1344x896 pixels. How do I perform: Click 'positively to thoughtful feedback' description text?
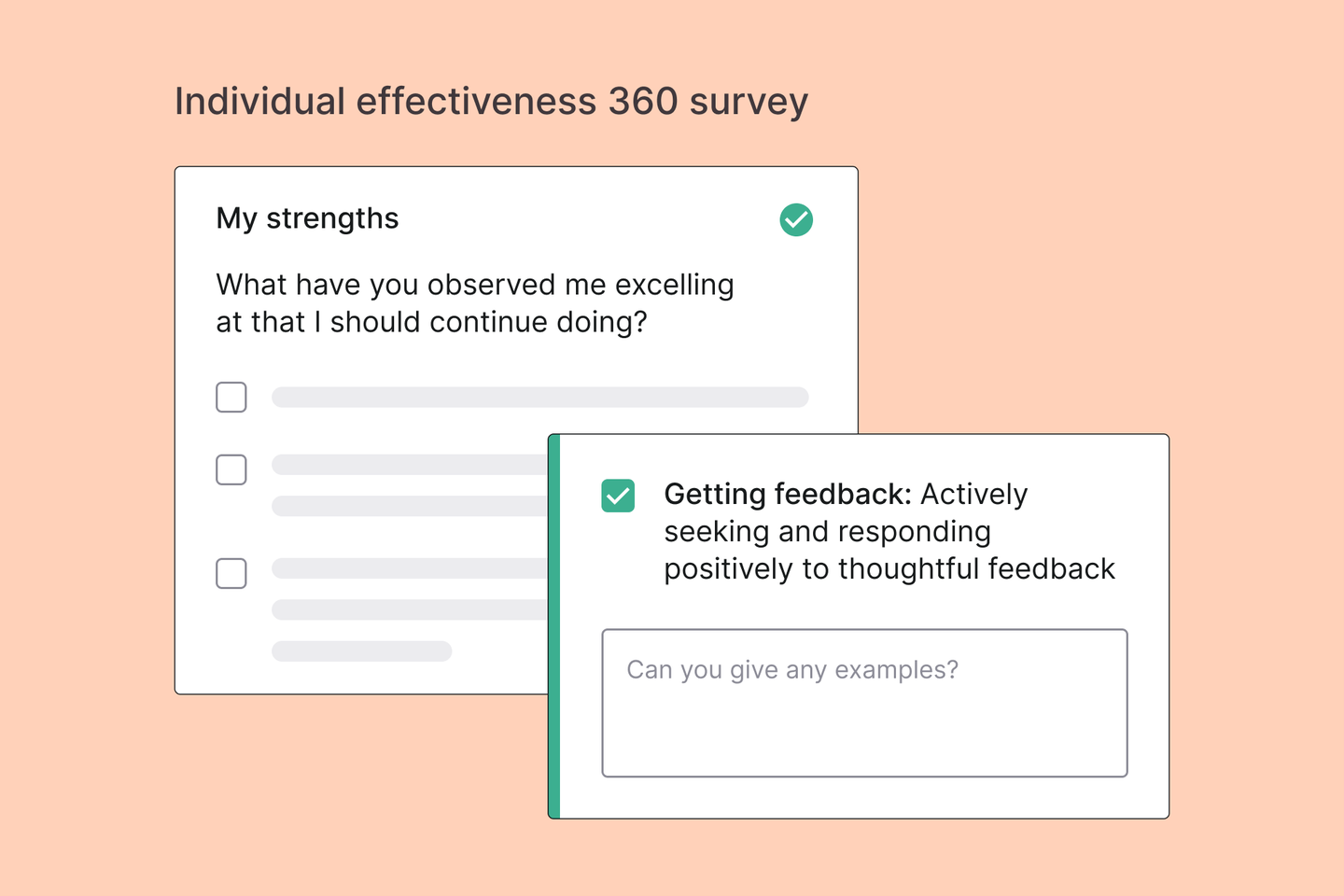[889, 568]
